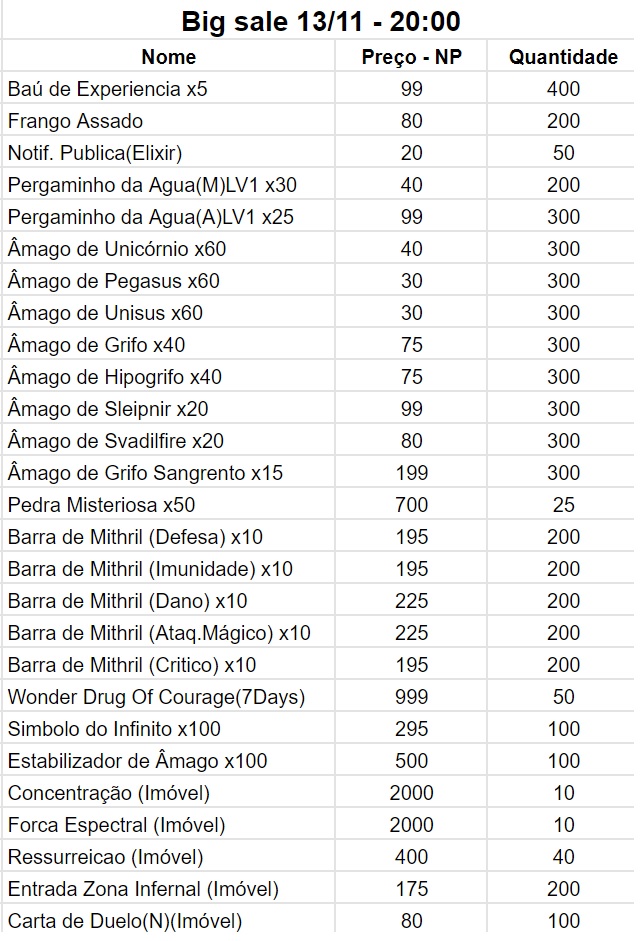This screenshot has height=941, width=641.
Task: Select the 'Quantidade' column header
Action: (563, 57)
